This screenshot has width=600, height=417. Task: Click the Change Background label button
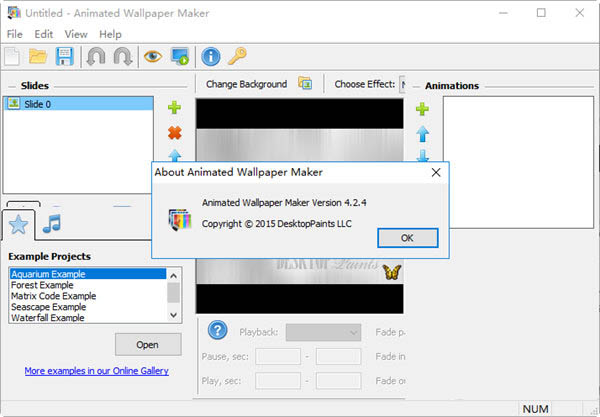[x=246, y=84]
